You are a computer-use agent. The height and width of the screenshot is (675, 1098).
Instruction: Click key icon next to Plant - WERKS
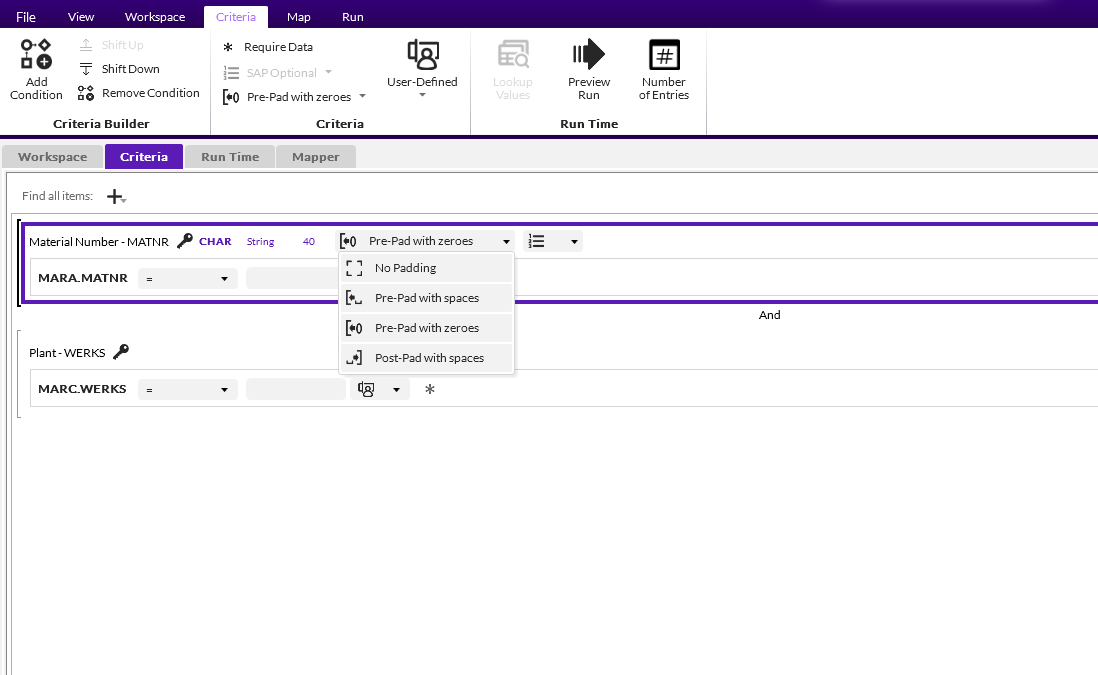point(121,352)
